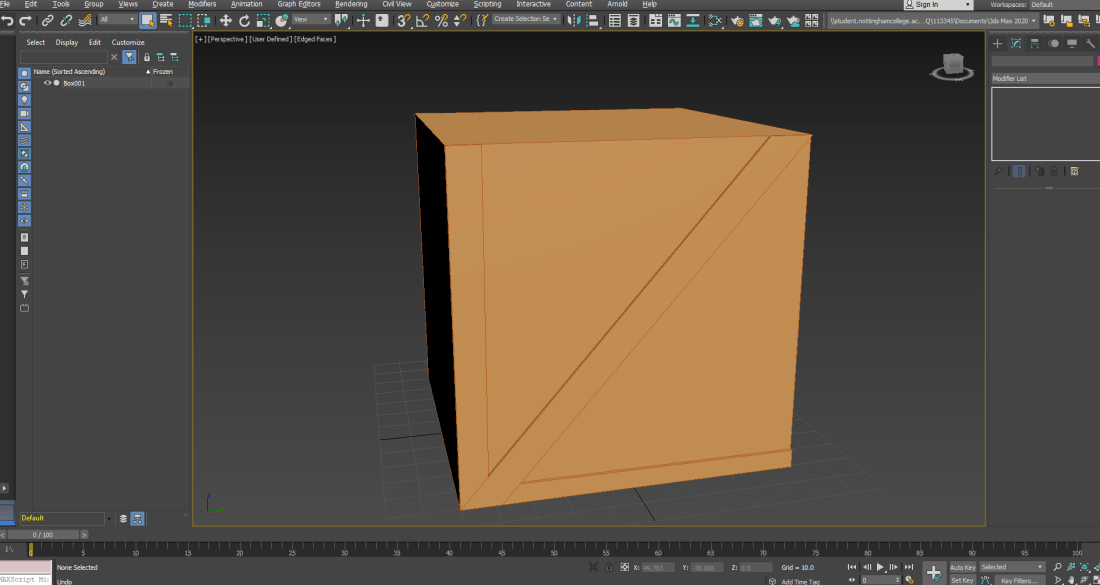Image resolution: width=1100 pixels, height=585 pixels.
Task: Click the Key Filters button
Action: 1019,580
